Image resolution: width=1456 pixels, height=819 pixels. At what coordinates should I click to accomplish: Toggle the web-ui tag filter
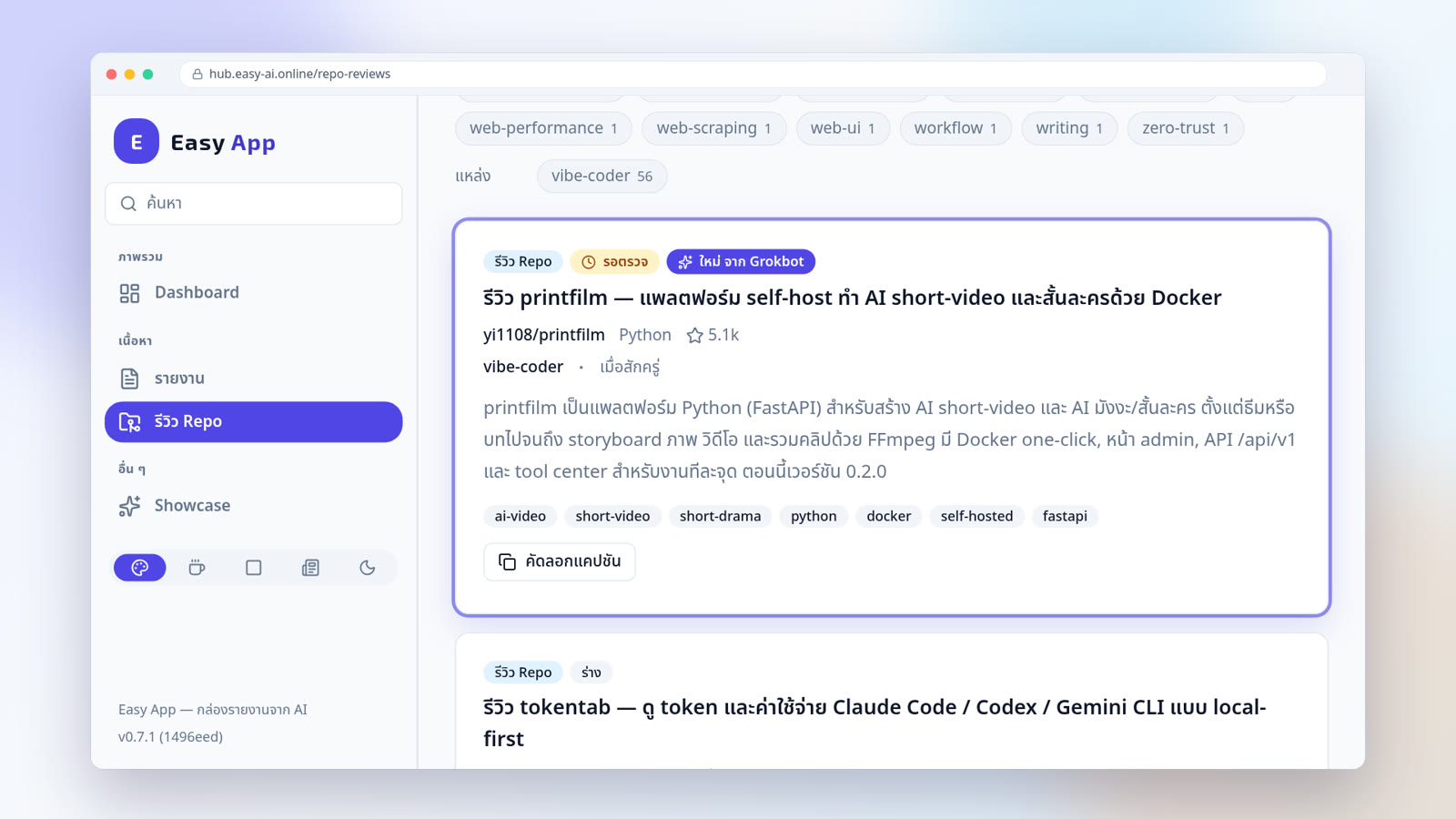point(843,128)
